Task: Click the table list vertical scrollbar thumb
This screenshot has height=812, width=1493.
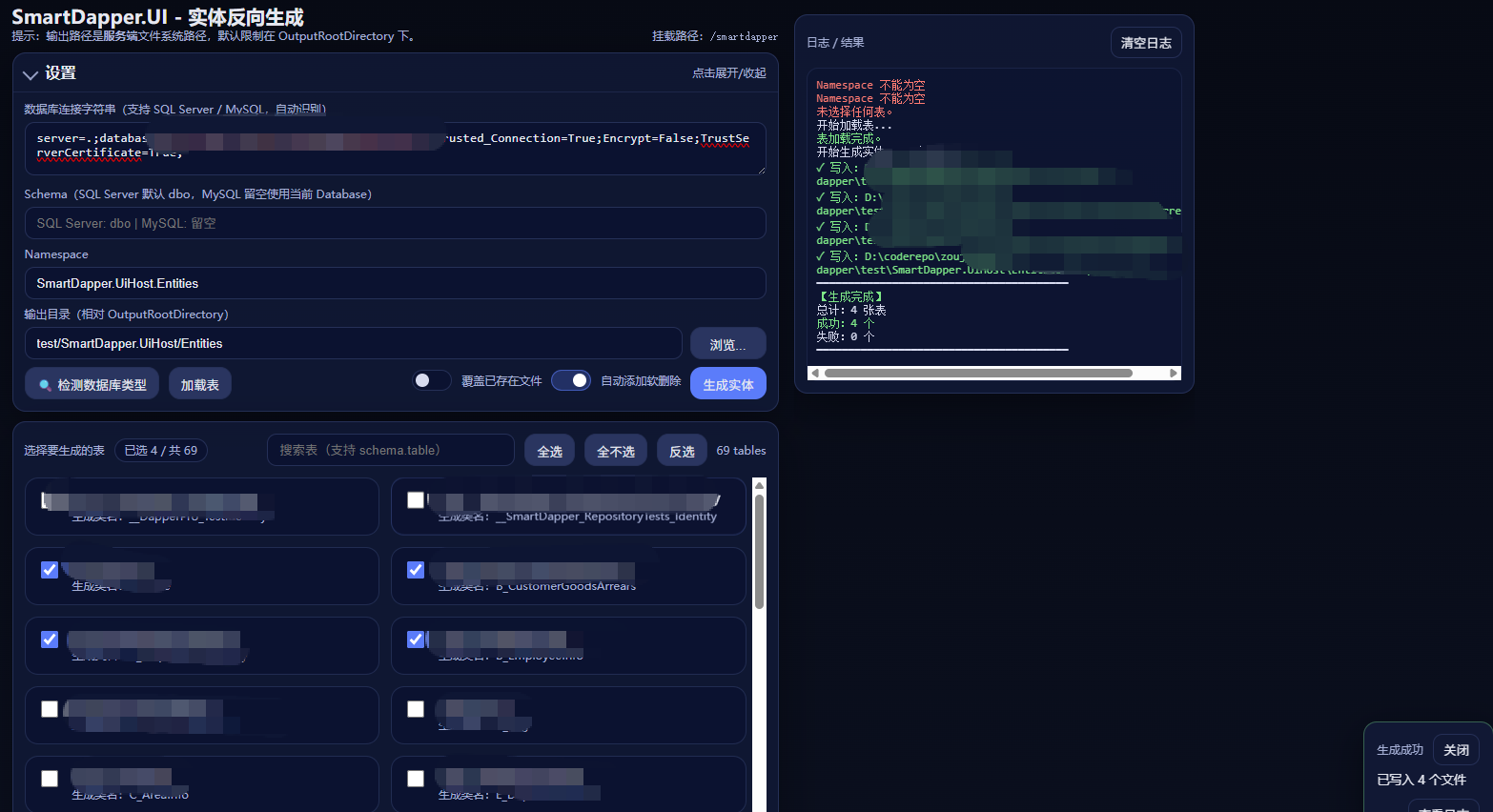Action: point(759,551)
